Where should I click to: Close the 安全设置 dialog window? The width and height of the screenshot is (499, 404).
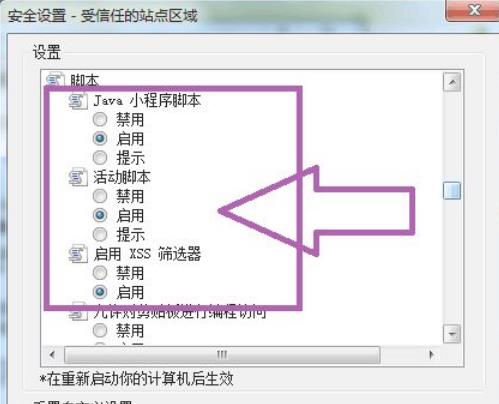[473, 11]
